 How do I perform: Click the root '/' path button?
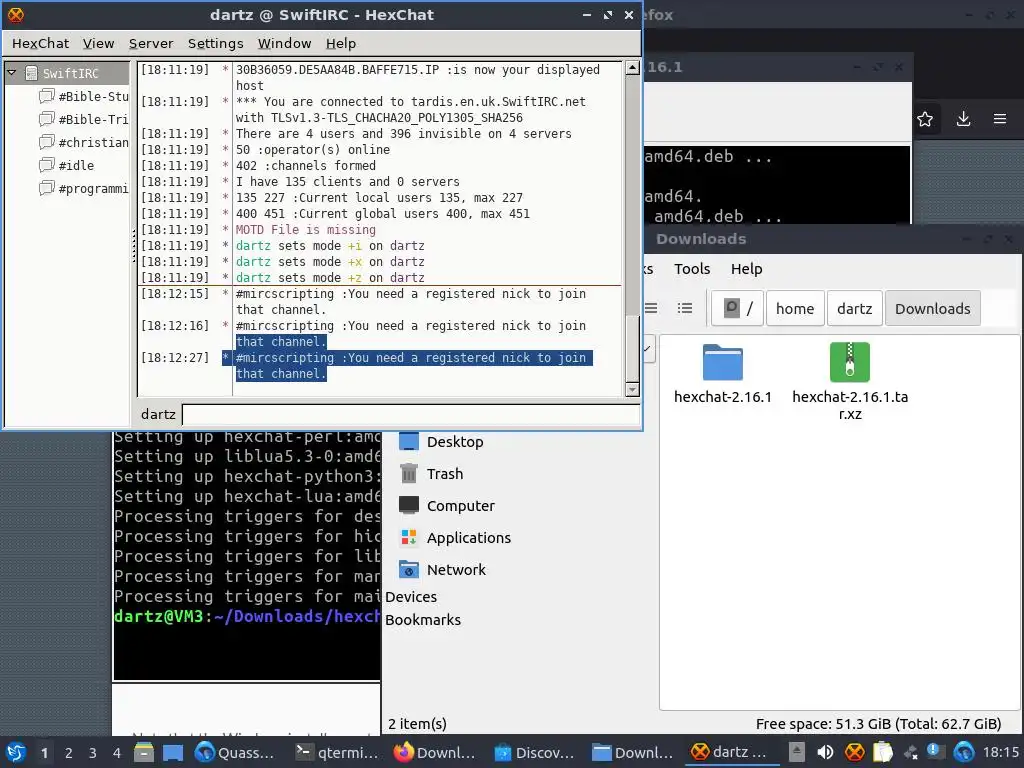[737, 308]
